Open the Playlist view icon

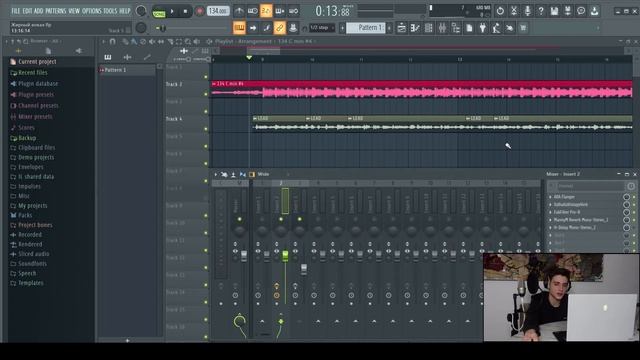[x=402, y=28]
